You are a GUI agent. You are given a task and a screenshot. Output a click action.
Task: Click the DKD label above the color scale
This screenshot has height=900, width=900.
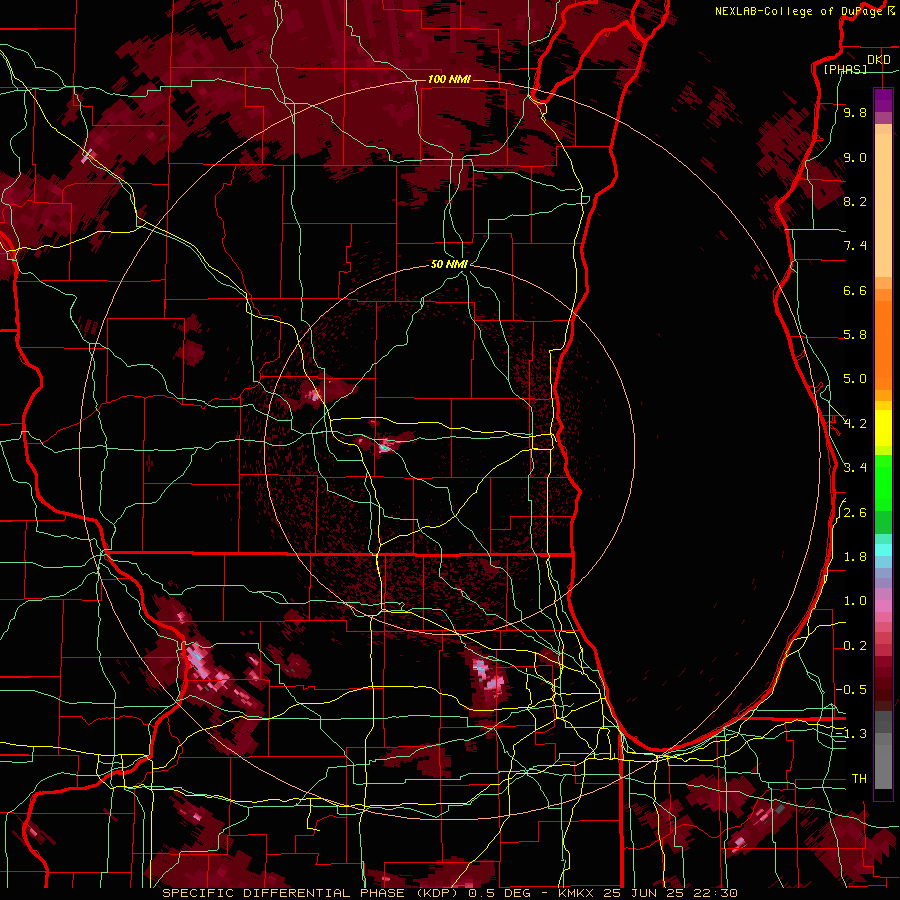point(879,60)
